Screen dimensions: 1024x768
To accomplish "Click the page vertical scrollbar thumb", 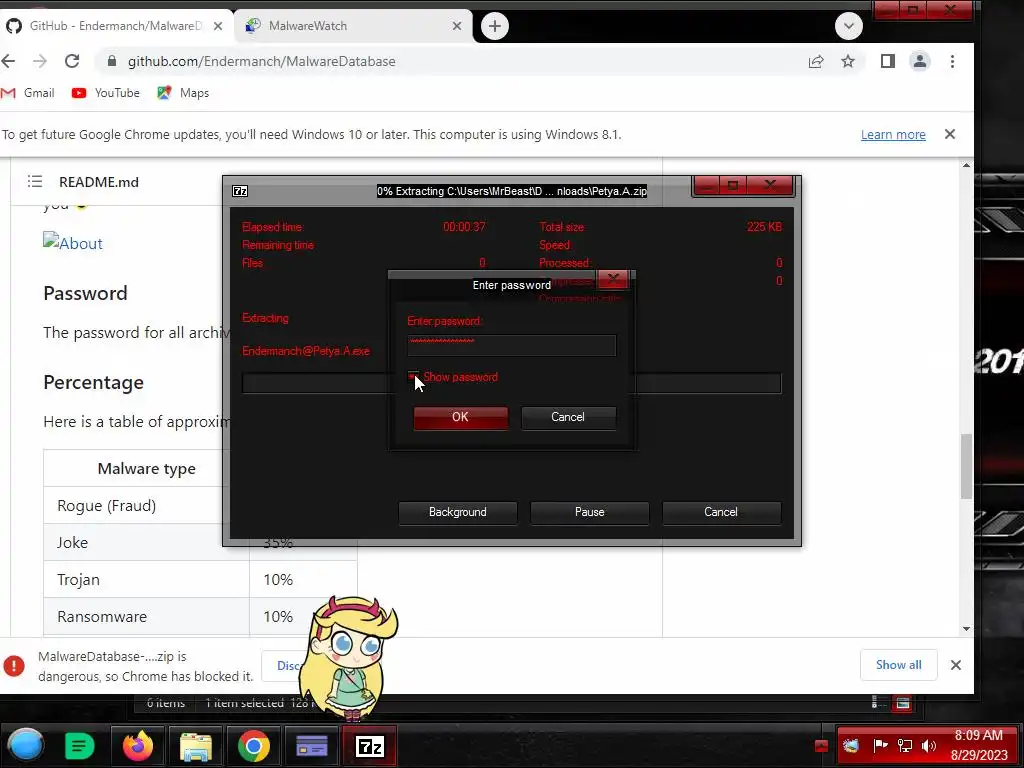I will [x=967, y=466].
